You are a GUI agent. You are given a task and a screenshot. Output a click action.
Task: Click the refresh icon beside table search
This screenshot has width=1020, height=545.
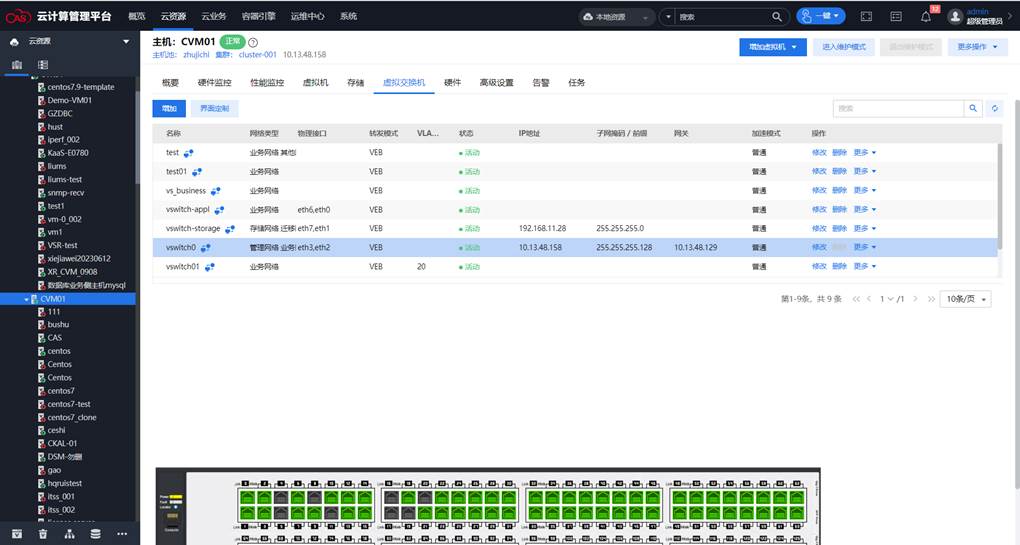(994, 108)
